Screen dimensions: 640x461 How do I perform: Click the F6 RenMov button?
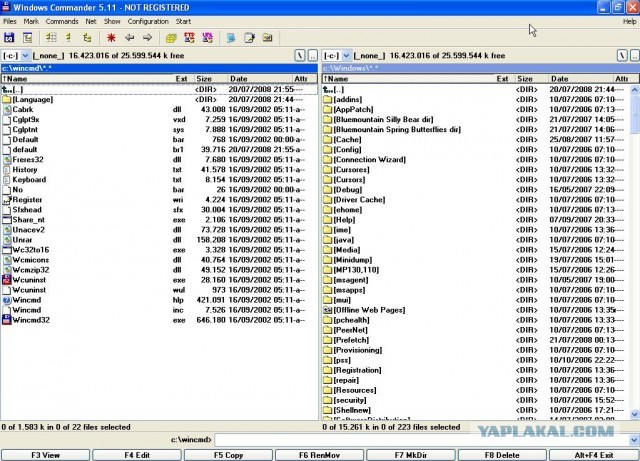320,455
